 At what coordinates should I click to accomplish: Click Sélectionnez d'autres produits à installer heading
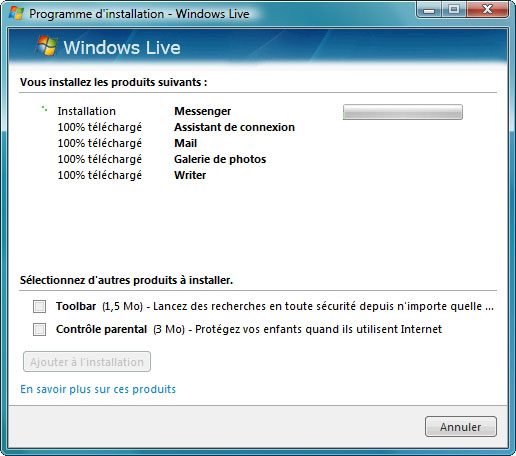[126, 280]
